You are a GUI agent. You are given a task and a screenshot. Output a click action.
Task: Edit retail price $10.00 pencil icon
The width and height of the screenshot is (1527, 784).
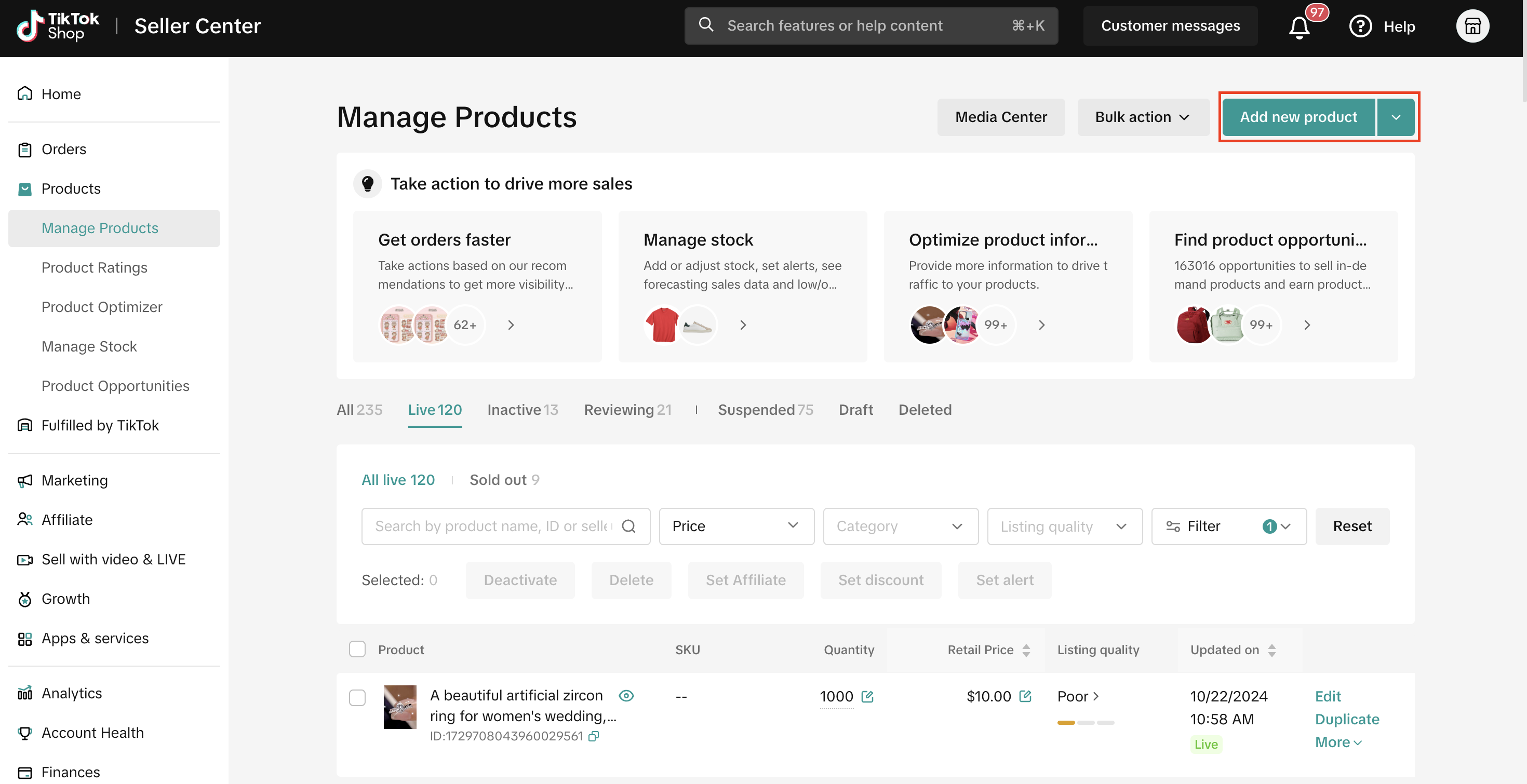pos(1025,696)
